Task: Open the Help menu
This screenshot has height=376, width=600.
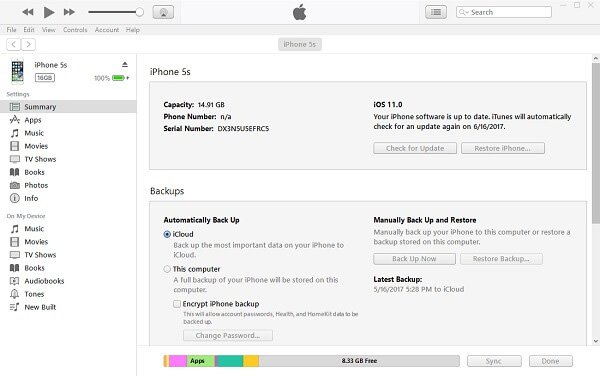Action: 133,30
